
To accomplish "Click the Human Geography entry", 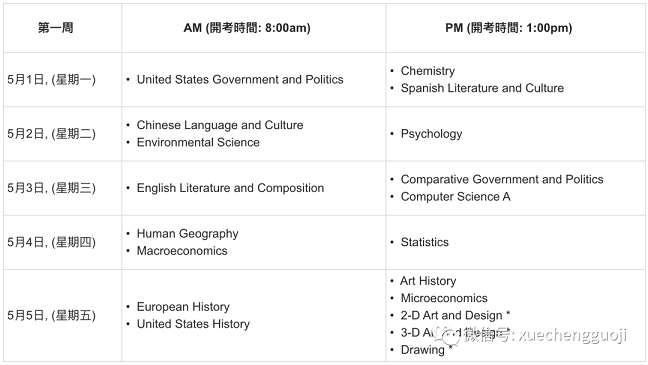I will [x=187, y=234].
